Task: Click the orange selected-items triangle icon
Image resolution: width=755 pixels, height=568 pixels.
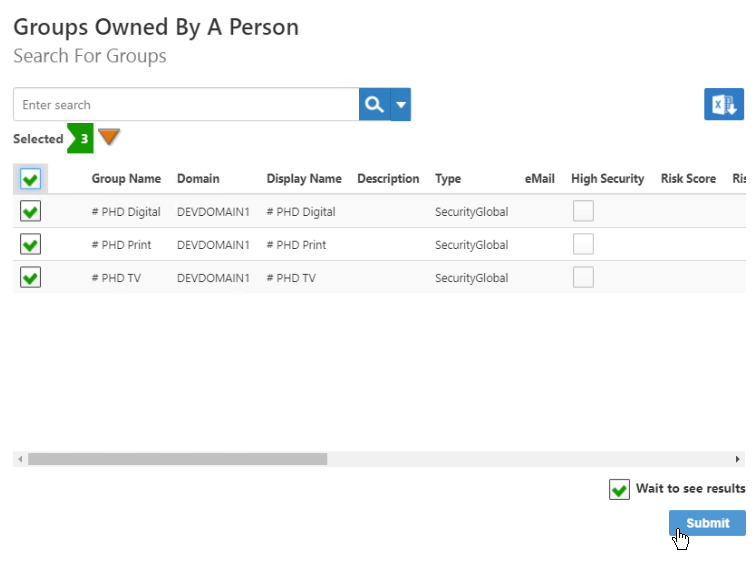Action: tap(109, 137)
